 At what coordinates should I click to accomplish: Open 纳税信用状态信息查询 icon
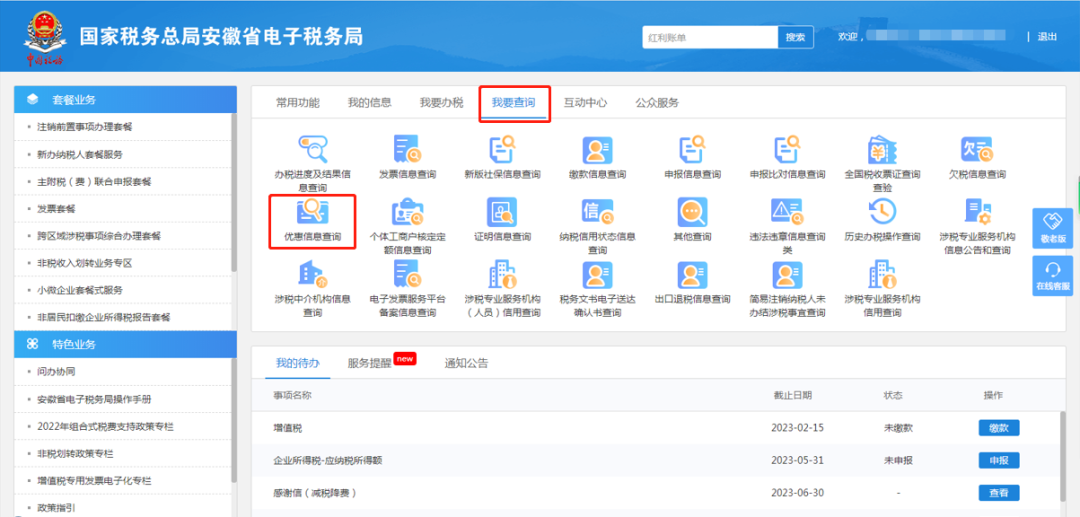coord(597,212)
